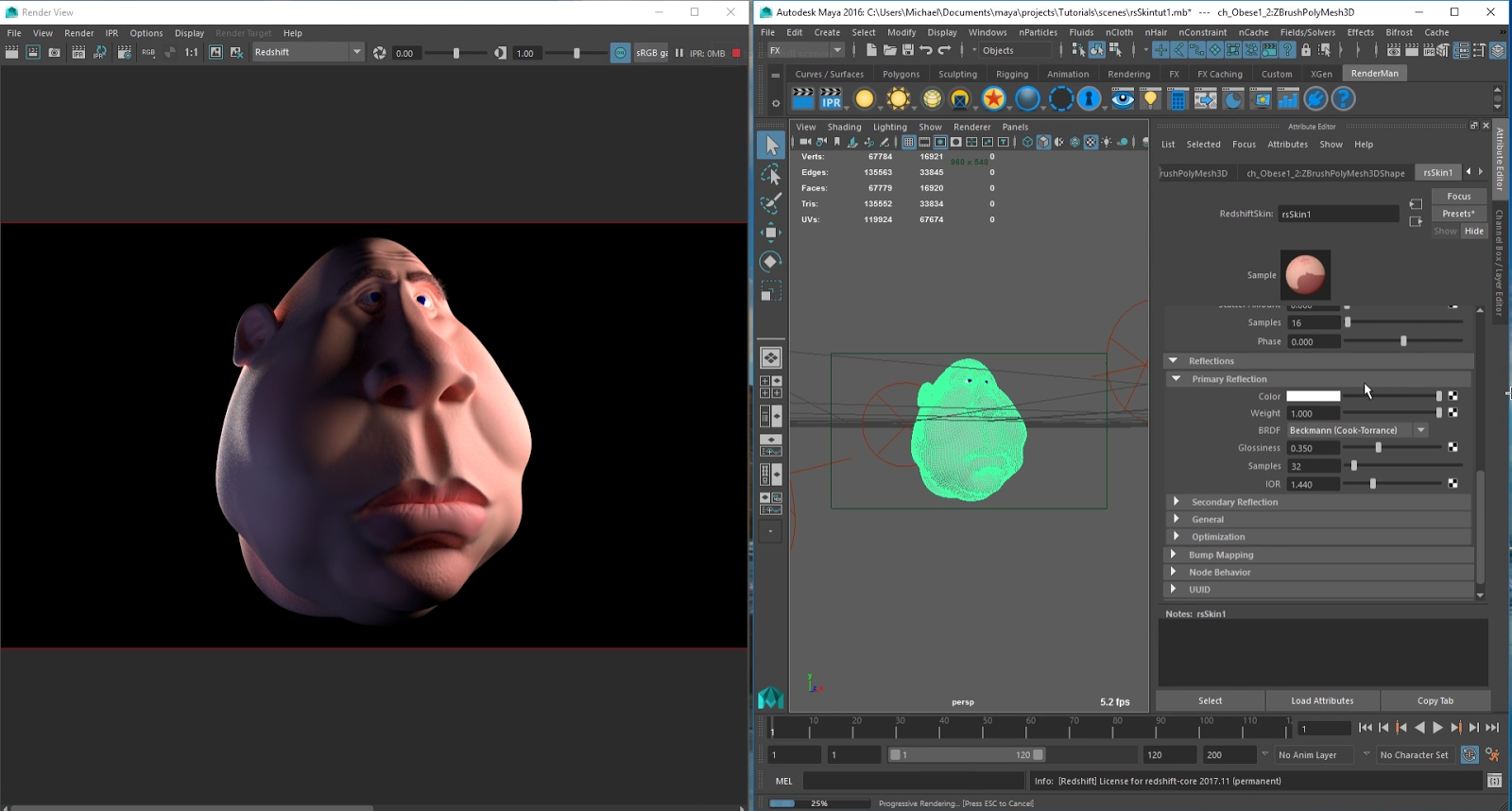
Task: Click the Paint Selection brush tool
Action: pyautogui.click(x=771, y=203)
